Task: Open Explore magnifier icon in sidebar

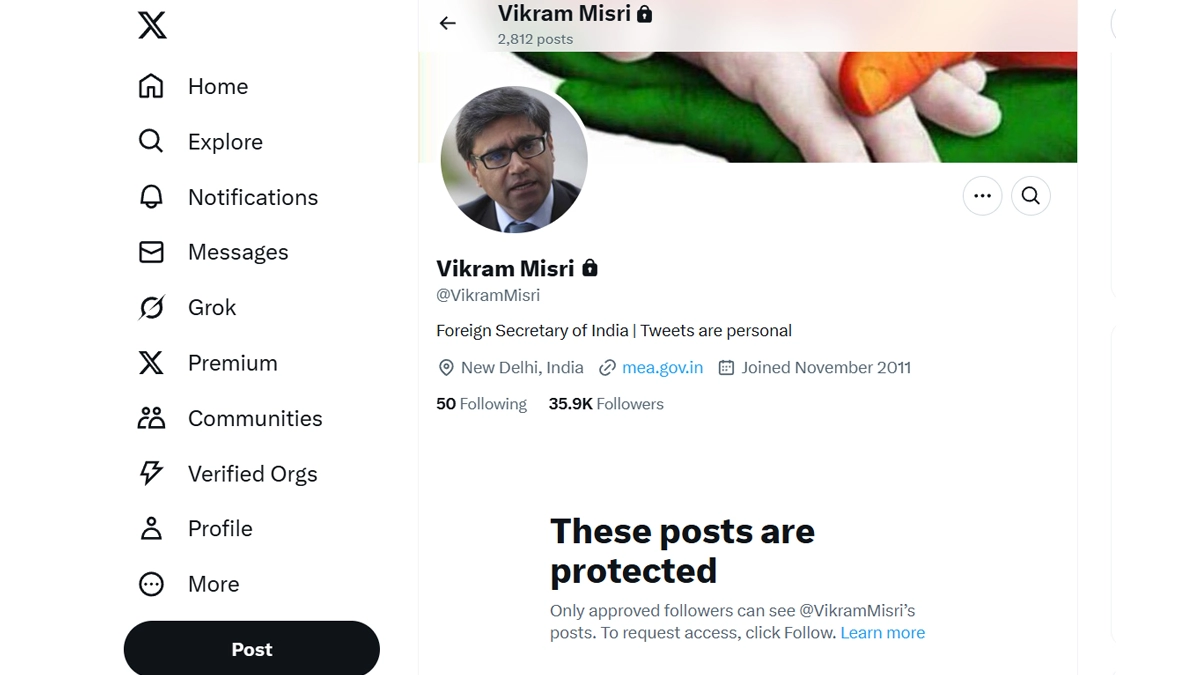Action: pyautogui.click(x=151, y=141)
